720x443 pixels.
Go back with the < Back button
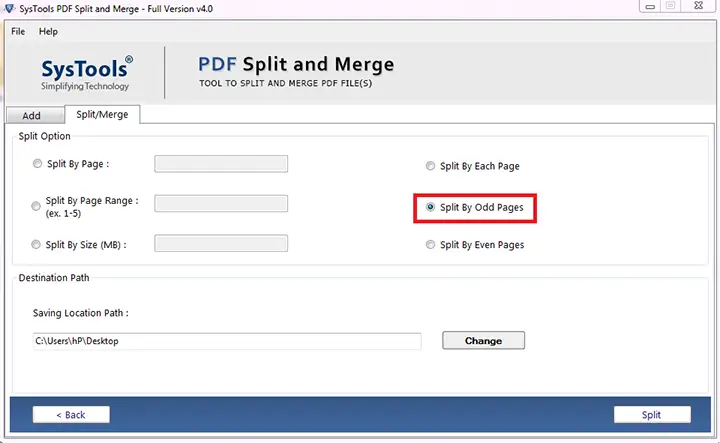point(71,415)
